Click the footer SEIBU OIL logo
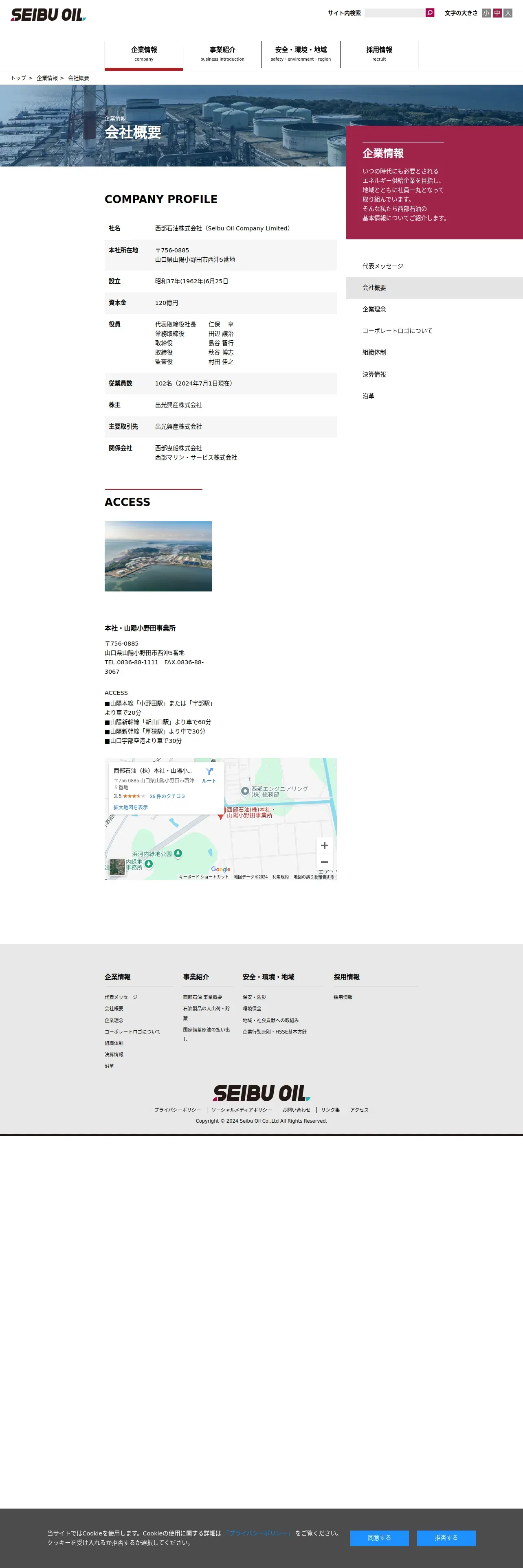Viewport: 523px width, 1568px height. pyautogui.click(x=261, y=1093)
